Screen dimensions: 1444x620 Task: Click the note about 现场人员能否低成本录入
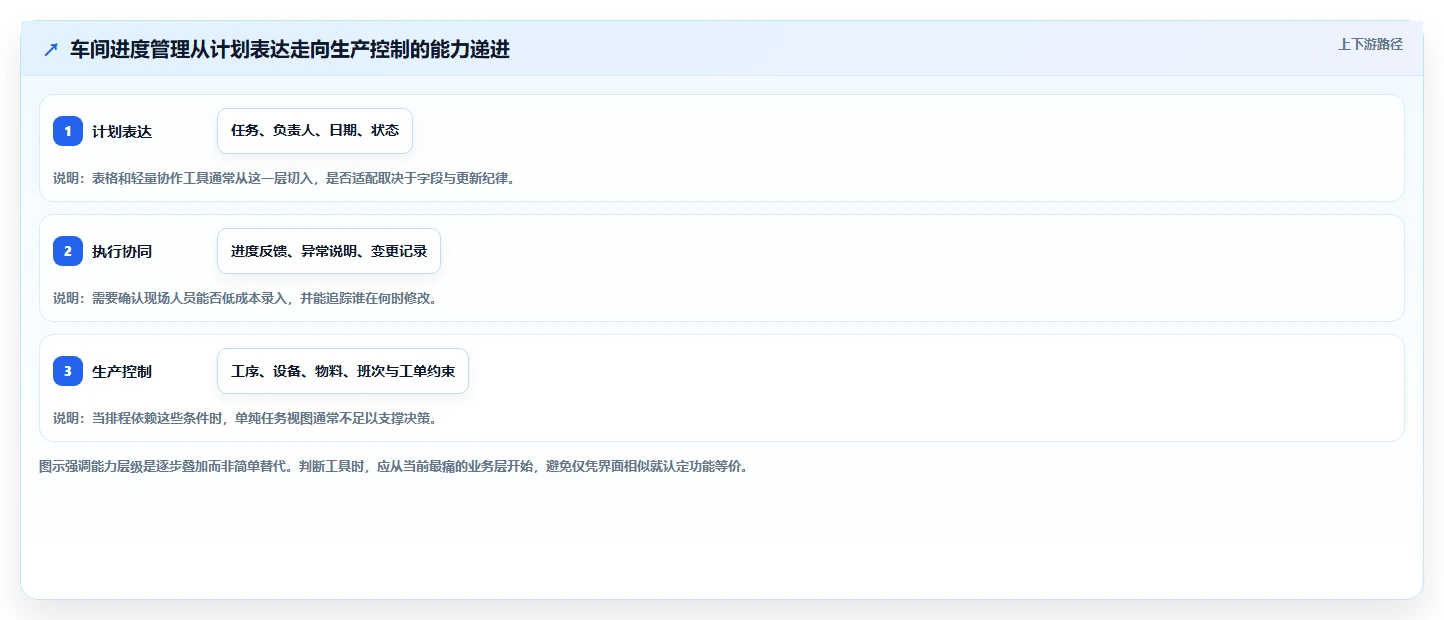click(x=245, y=298)
